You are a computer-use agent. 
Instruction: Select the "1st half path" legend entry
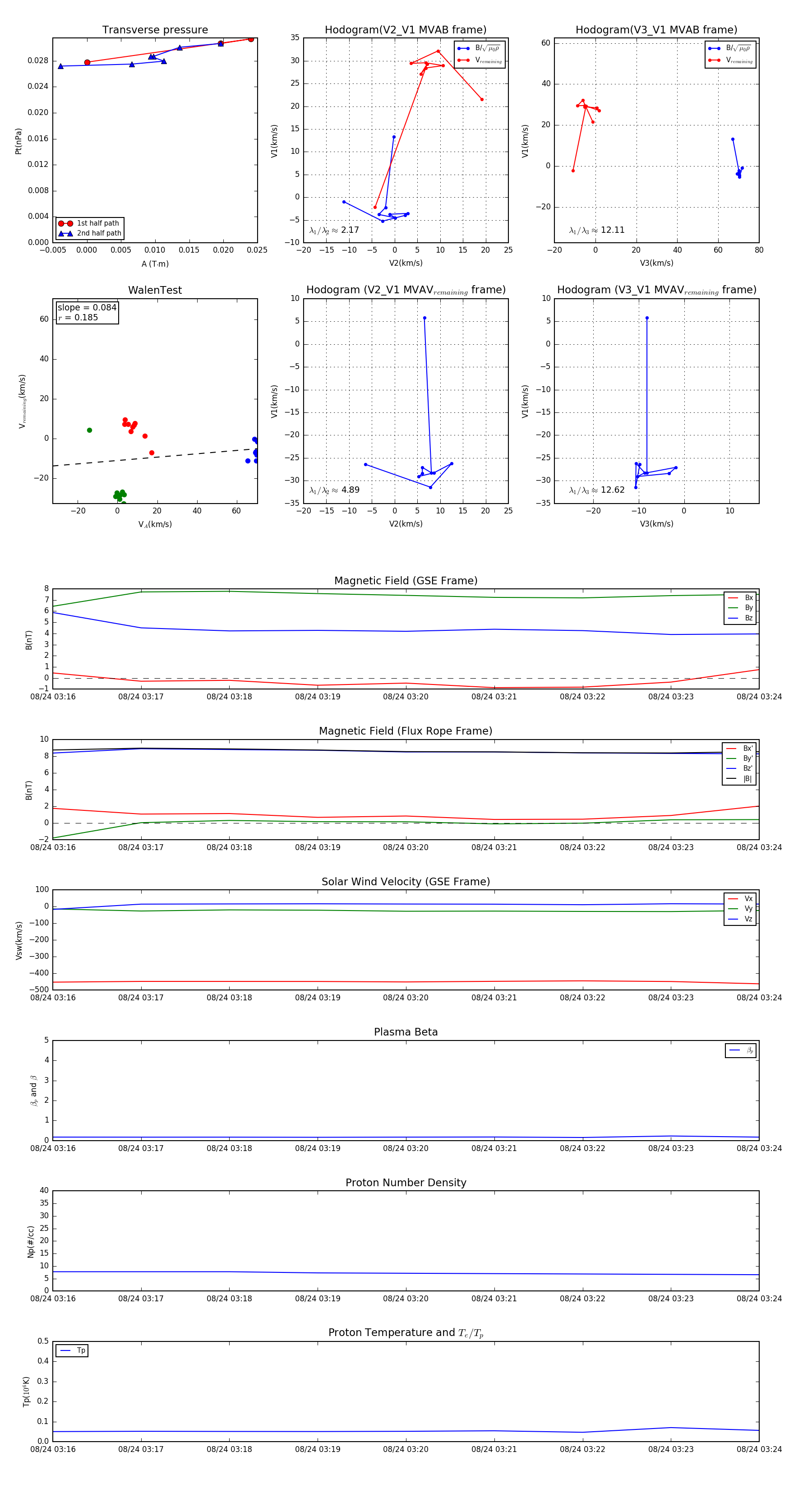click(90, 223)
